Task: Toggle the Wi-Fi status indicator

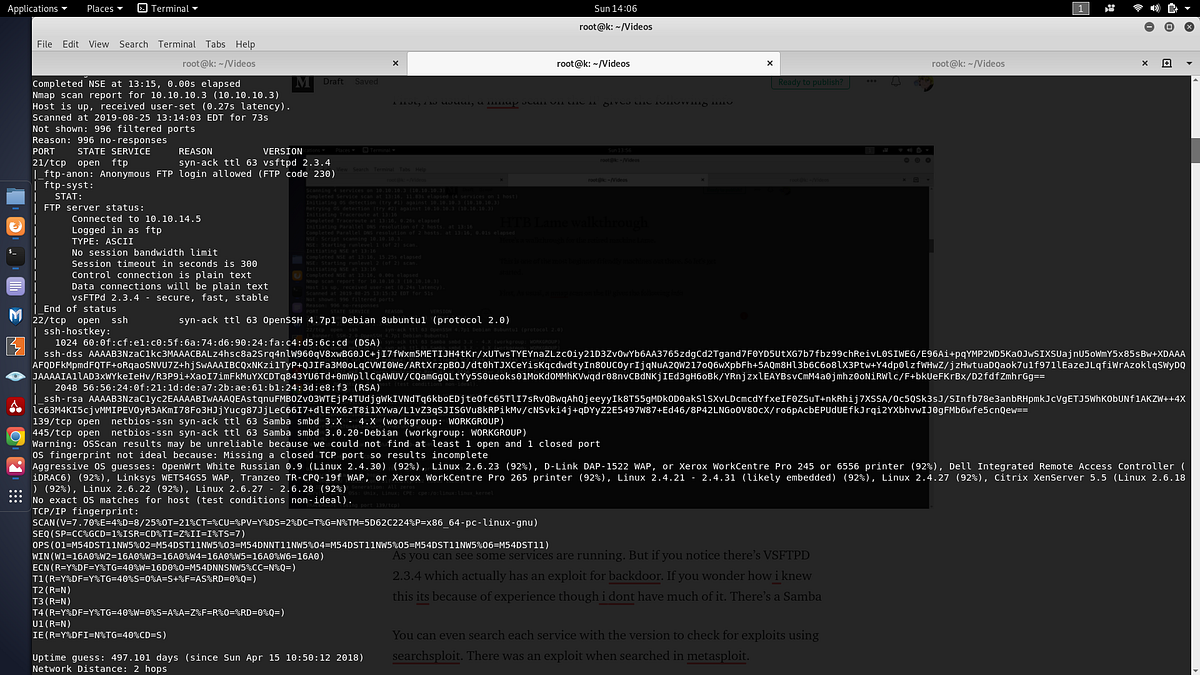Action: click(x=1138, y=9)
